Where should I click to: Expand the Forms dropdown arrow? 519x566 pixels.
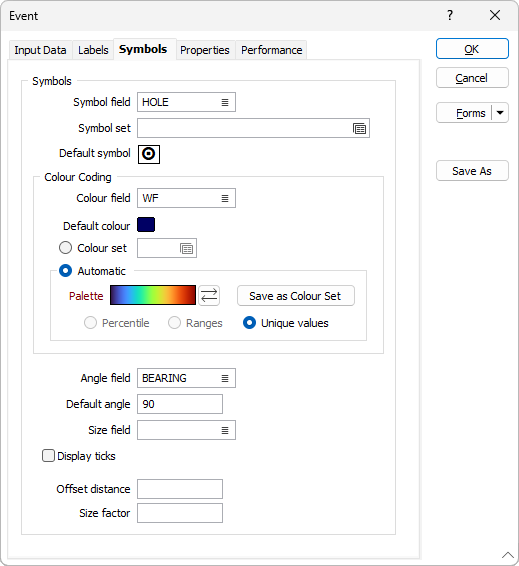point(500,113)
